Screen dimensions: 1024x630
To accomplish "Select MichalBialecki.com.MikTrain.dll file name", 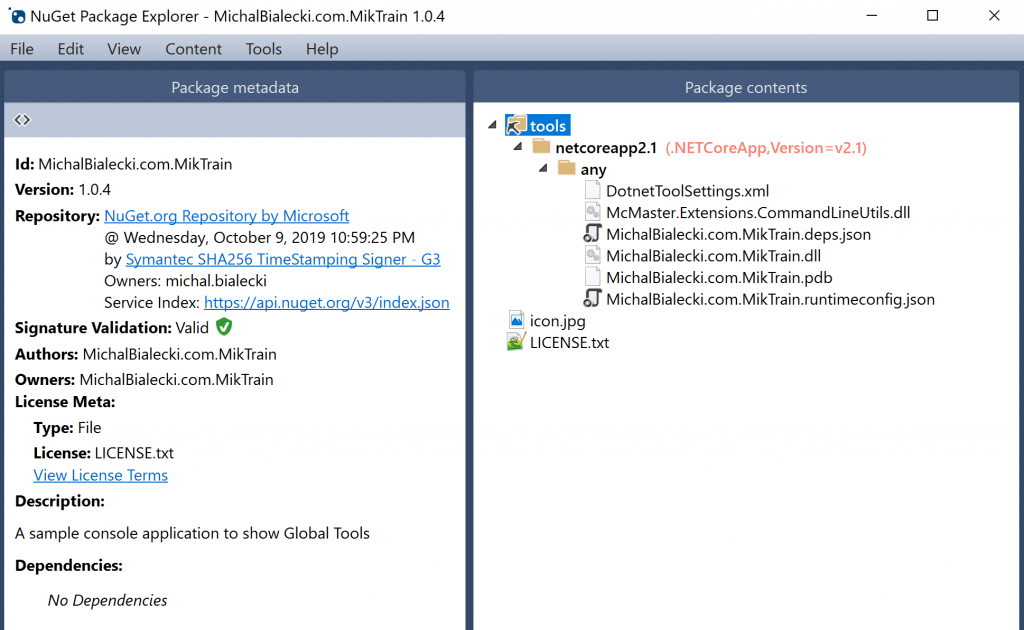I will click(x=713, y=256).
